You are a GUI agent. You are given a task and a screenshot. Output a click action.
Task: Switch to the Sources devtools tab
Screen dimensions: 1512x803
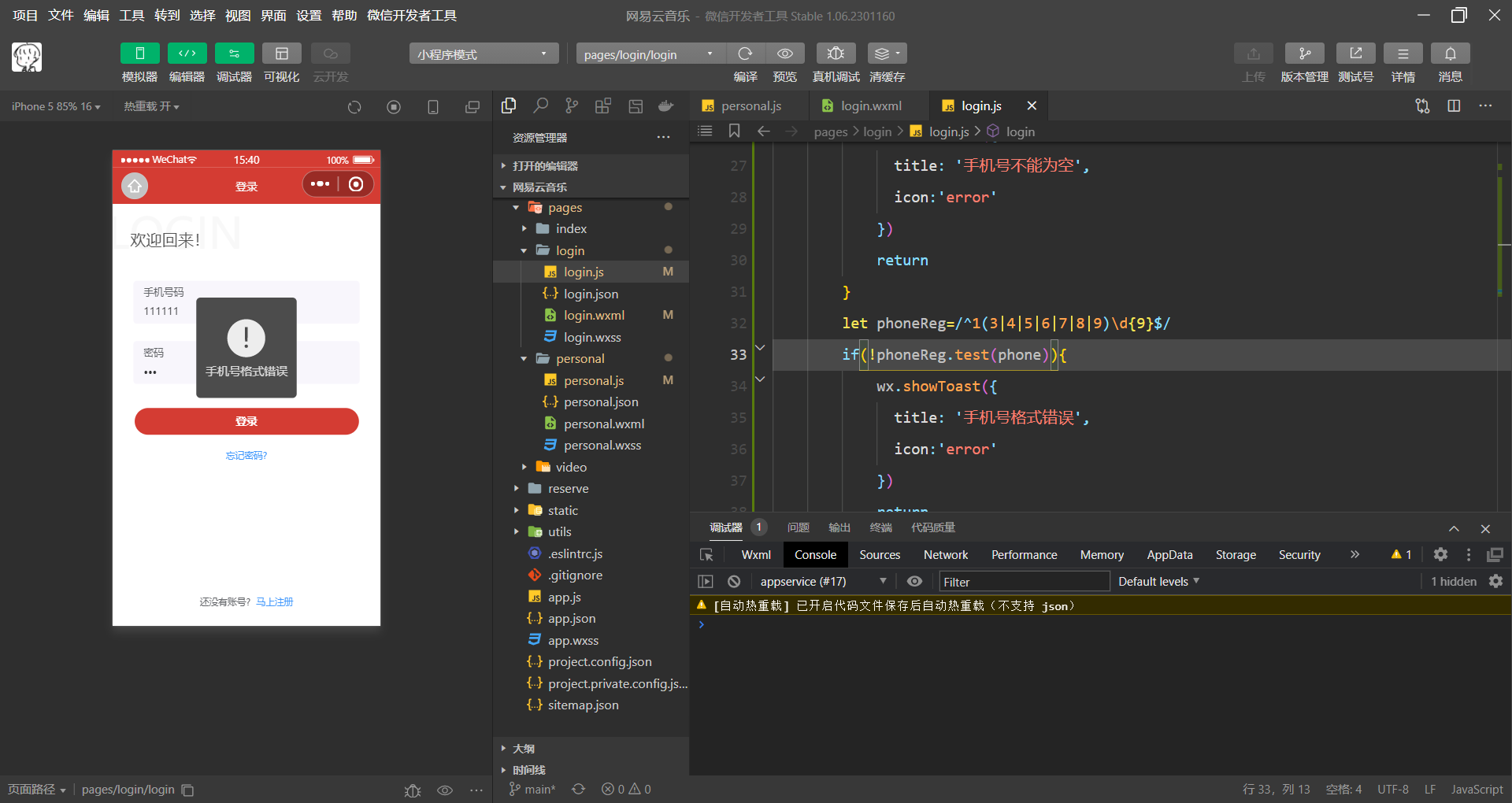879,555
